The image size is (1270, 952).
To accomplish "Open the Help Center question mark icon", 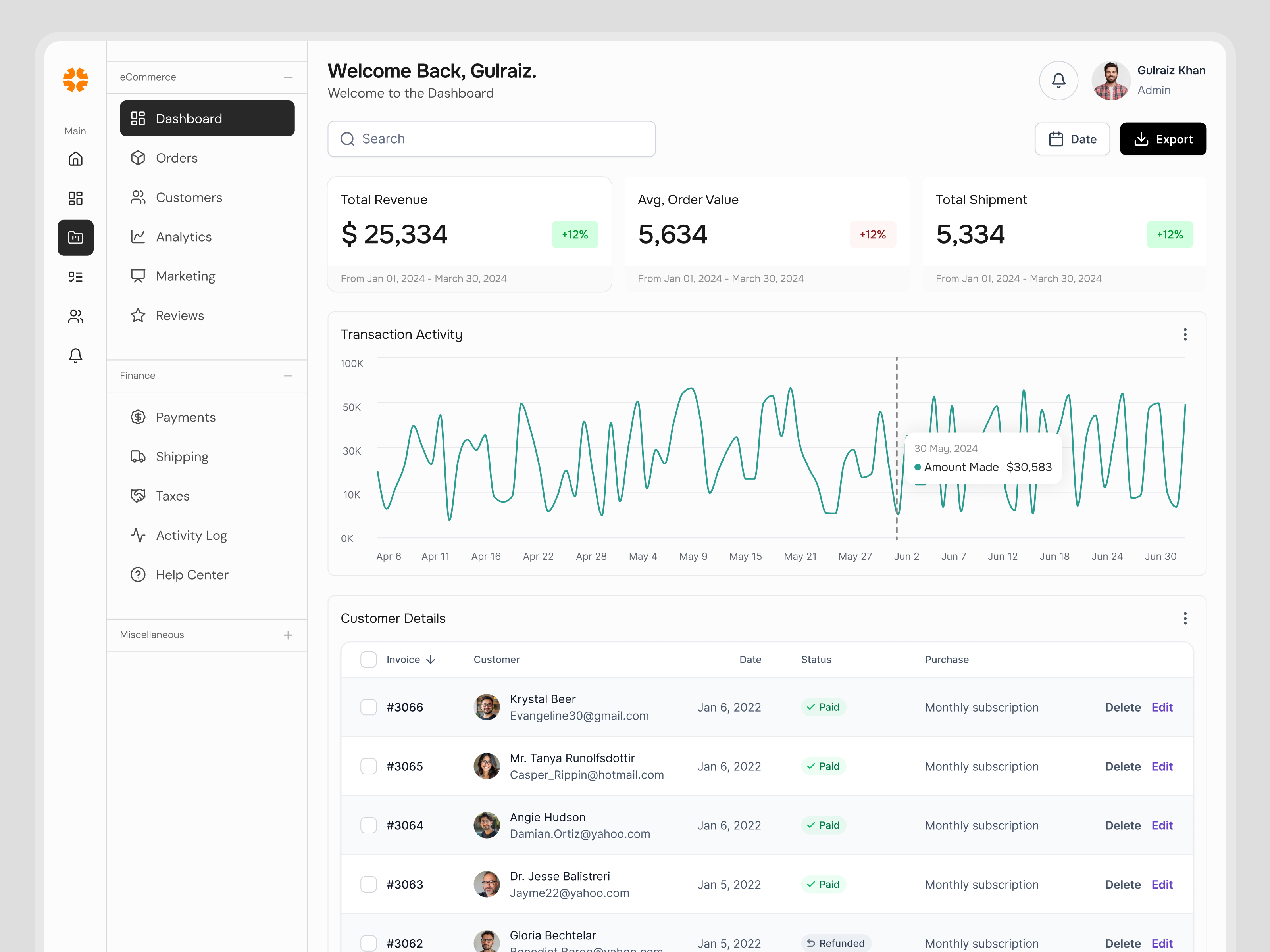I will (x=138, y=574).
